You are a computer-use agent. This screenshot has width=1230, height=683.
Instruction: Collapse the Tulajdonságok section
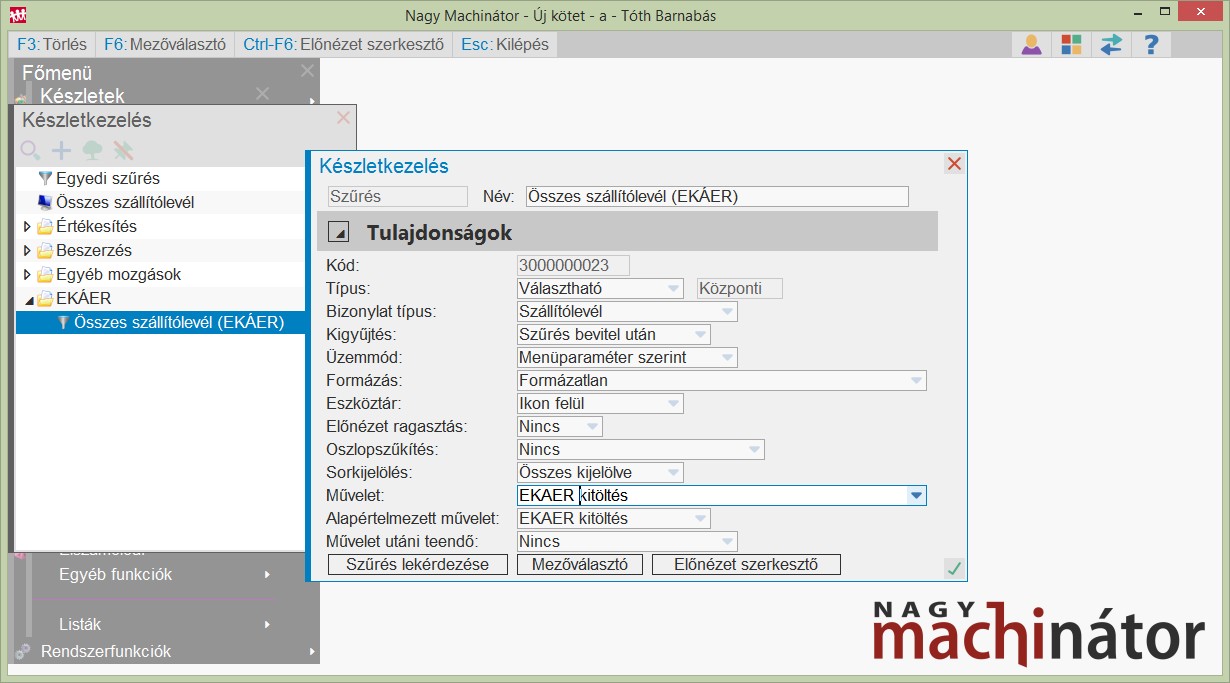tap(340, 233)
